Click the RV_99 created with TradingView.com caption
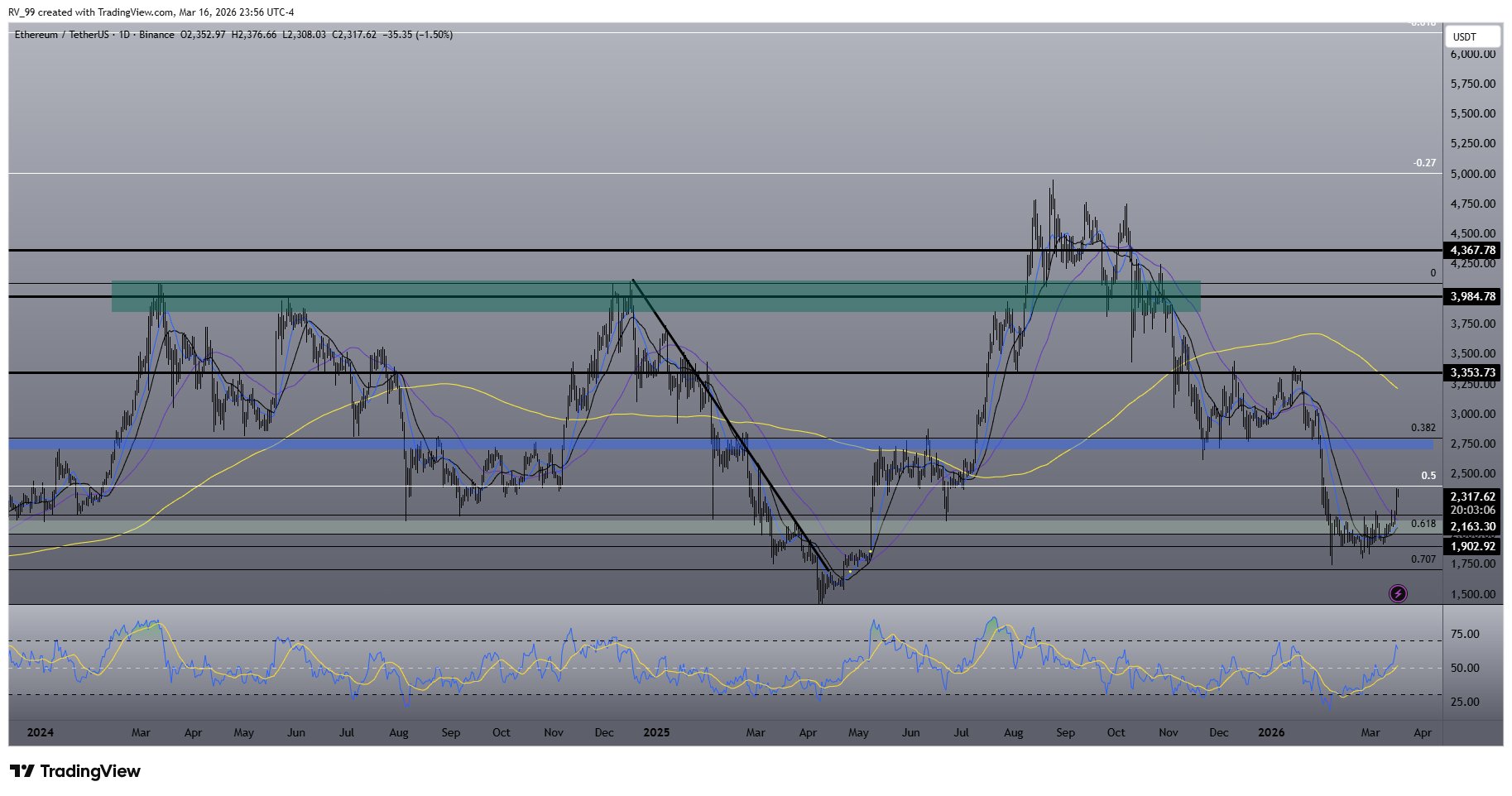Viewport: 1512px width, 796px height. (x=151, y=12)
